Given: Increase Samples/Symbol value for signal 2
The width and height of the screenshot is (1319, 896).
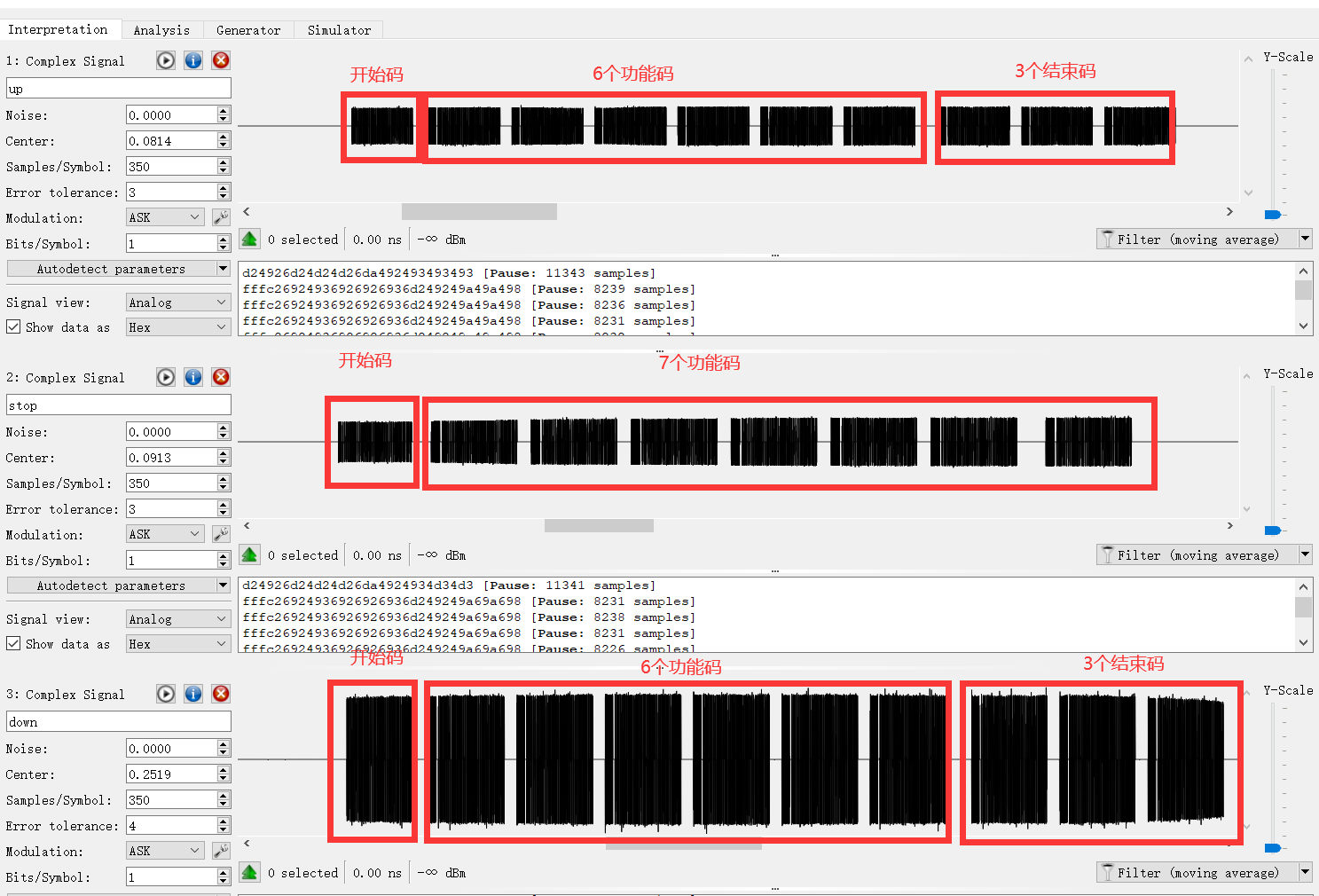Looking at the screenshot, I should [224, 479].
